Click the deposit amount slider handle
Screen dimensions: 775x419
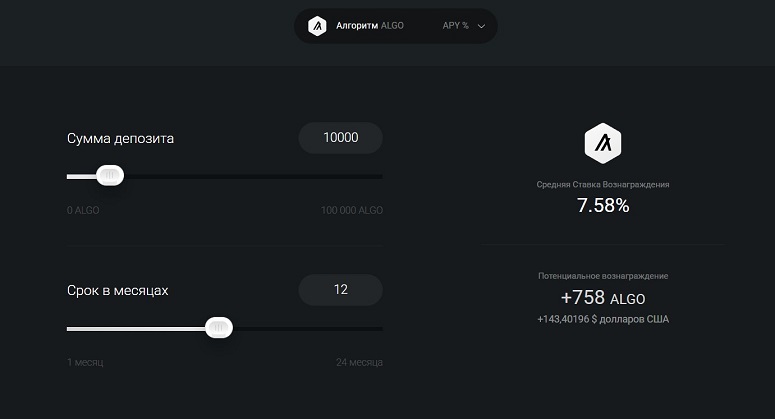(x=110, y=175)
